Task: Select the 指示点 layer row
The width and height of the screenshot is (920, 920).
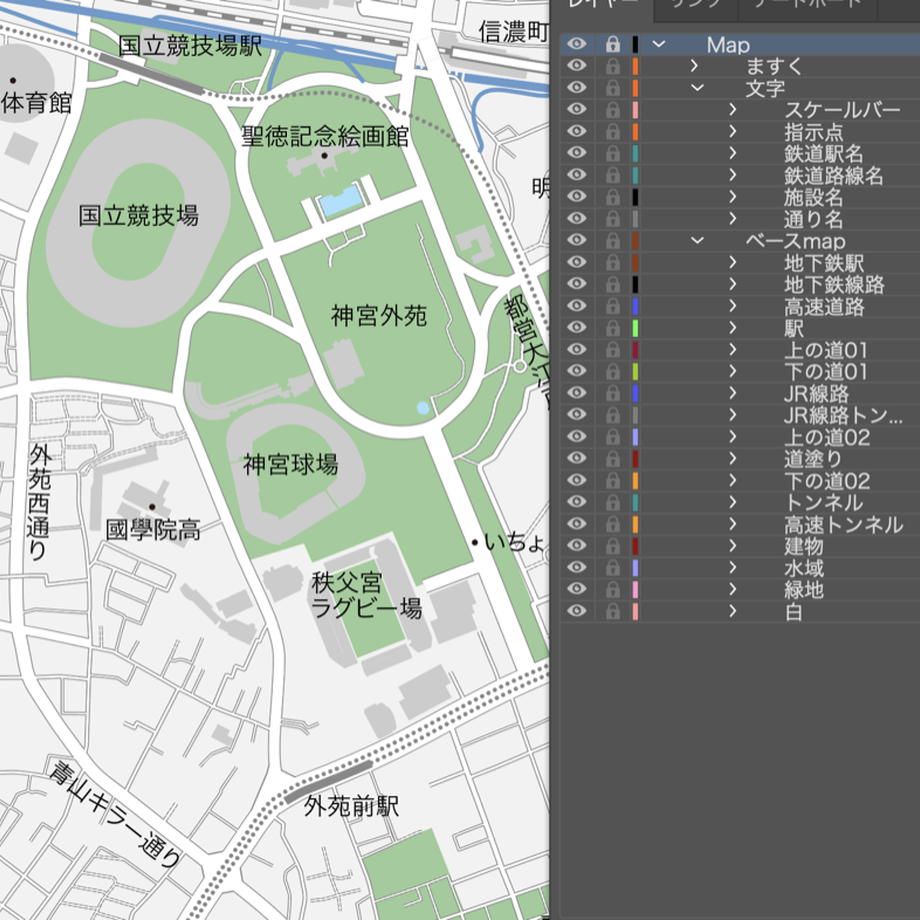Action: pyautogui.click(x=740, y=131)
